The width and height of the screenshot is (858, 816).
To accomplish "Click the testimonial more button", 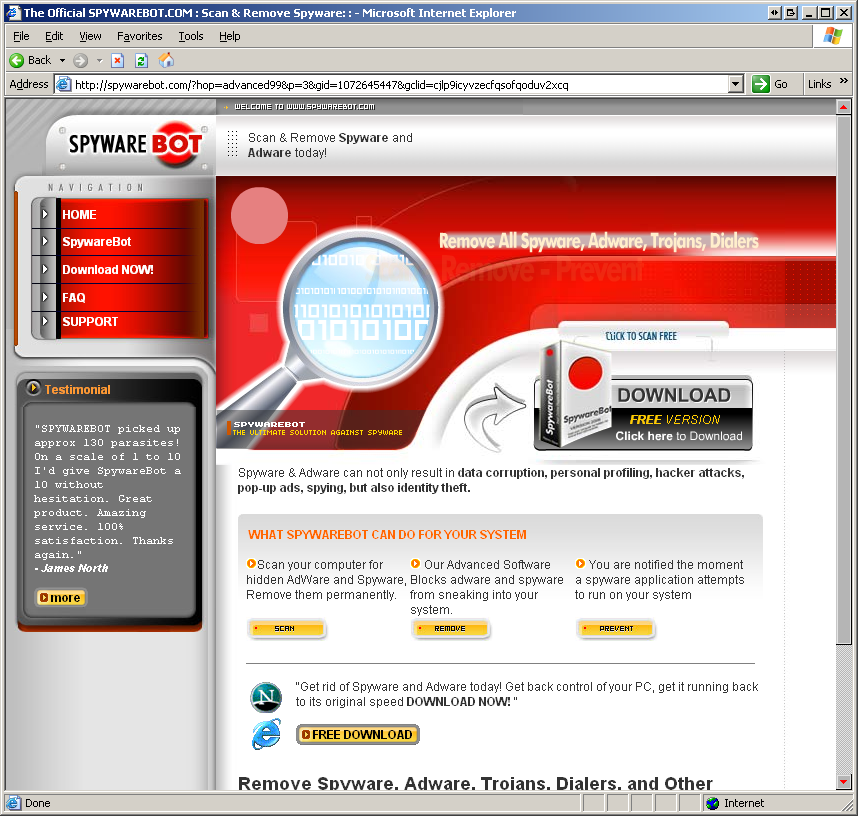I will tap(61, 598).
